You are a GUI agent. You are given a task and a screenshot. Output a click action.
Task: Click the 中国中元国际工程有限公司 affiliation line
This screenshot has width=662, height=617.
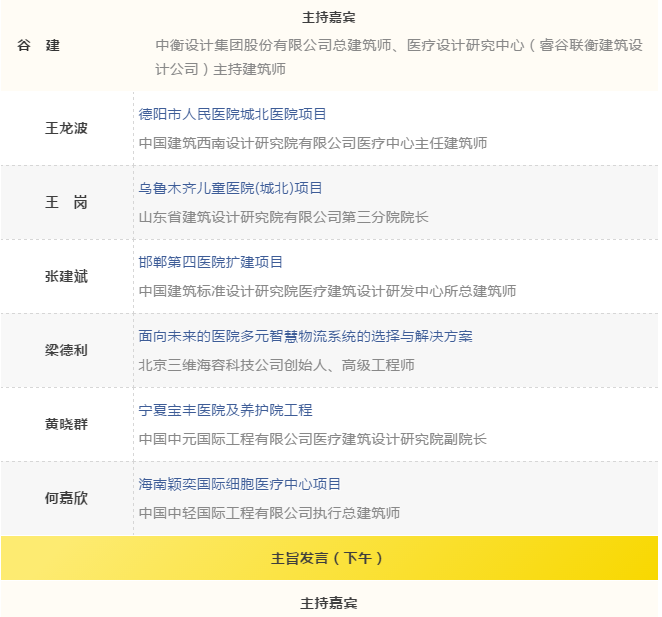click(x=313, y=439)
